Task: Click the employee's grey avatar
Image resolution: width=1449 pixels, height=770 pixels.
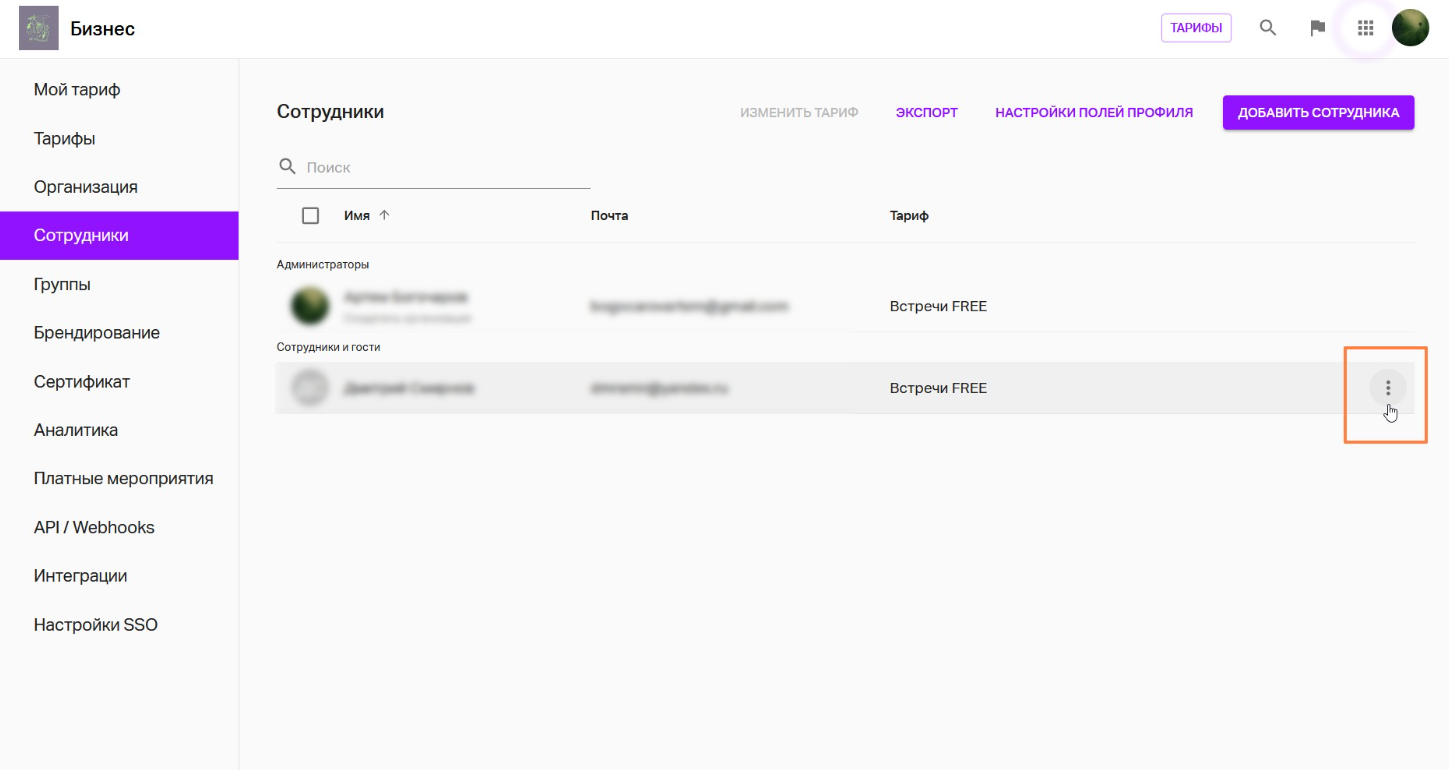Action: click(310, 388)
